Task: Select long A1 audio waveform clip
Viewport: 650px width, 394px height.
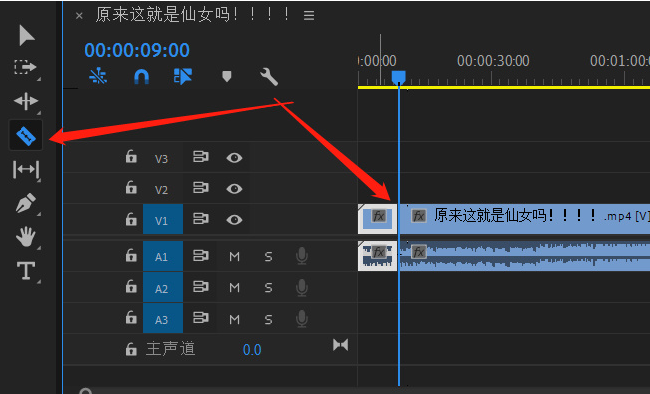Action: pyautogui.click(x=524, y=256)
